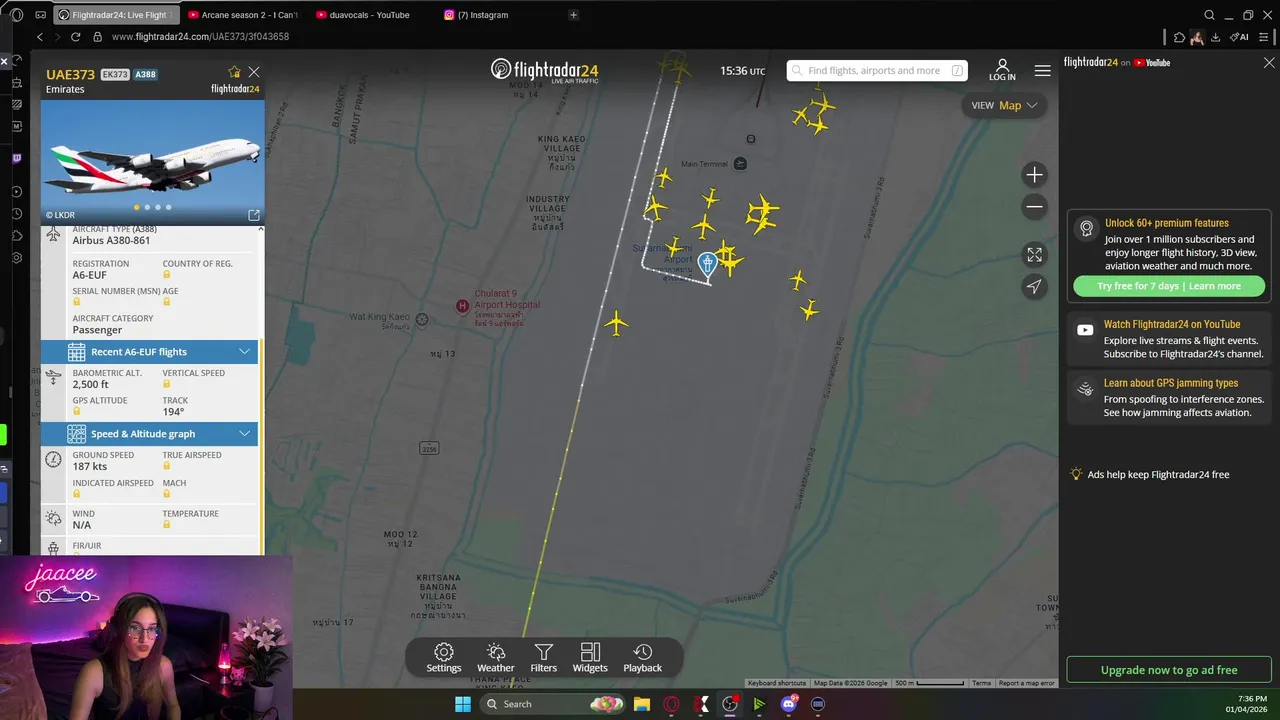Viewport: 1280px width, 720px height.
Task: Switch to Arcane season 2 YouTube tab
Action: click(243, 15)
